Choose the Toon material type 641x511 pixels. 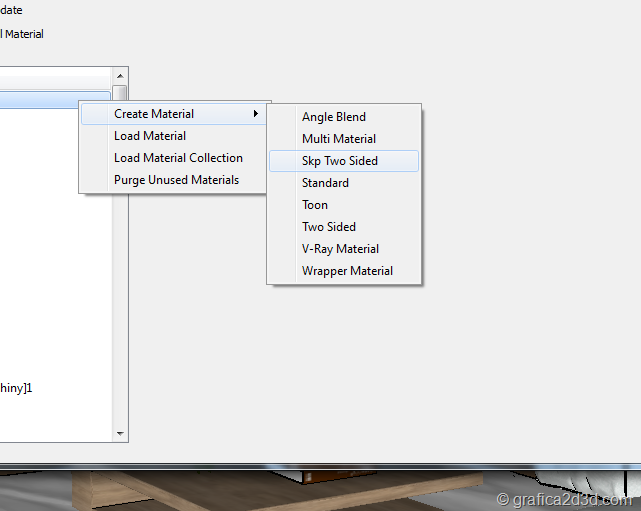pyautogui.click(x=315, y=205)
